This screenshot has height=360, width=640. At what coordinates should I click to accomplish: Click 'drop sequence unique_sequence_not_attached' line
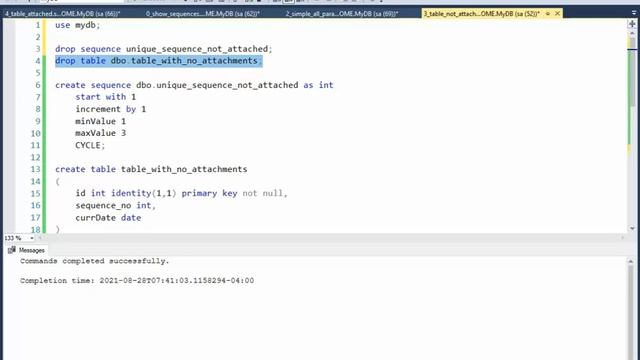164,49
